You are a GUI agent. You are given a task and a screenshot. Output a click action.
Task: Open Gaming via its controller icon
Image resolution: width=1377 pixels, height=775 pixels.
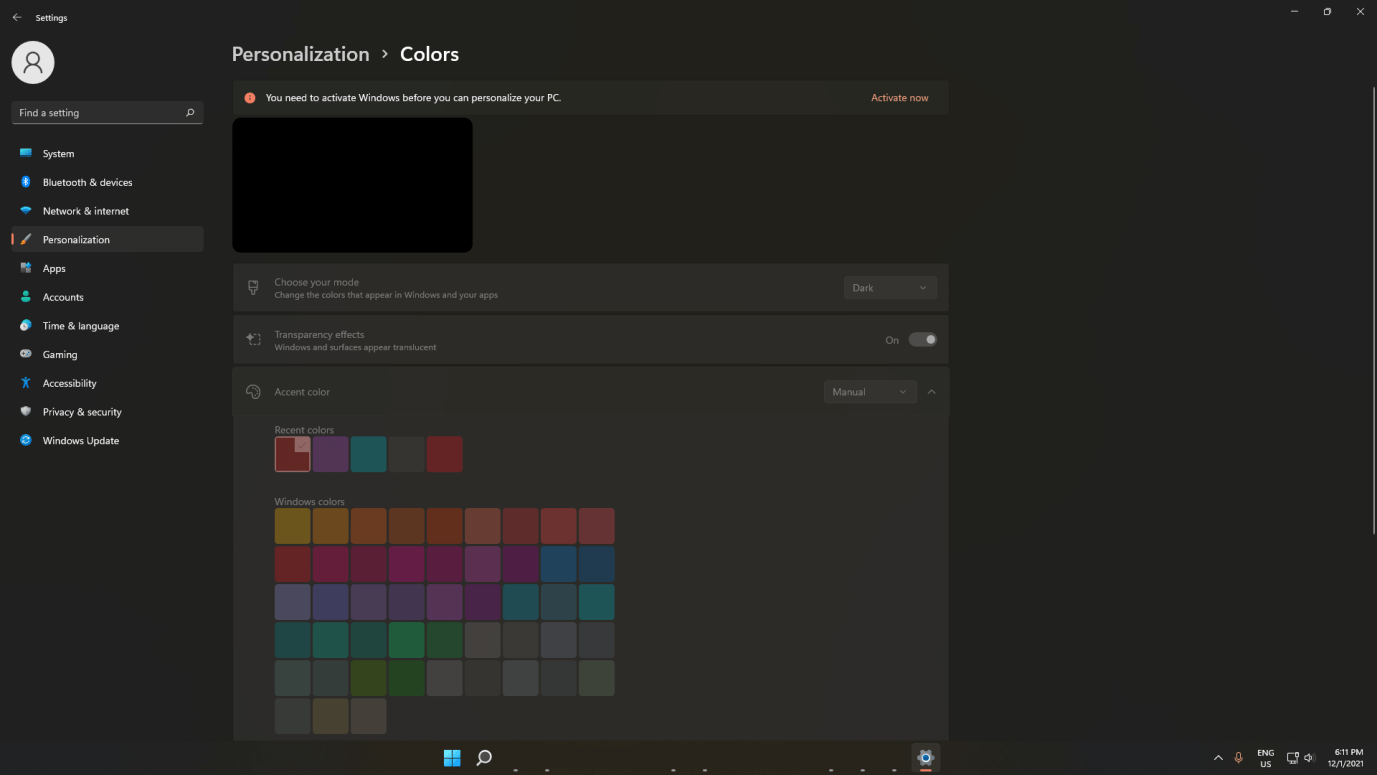coord(26,354)
